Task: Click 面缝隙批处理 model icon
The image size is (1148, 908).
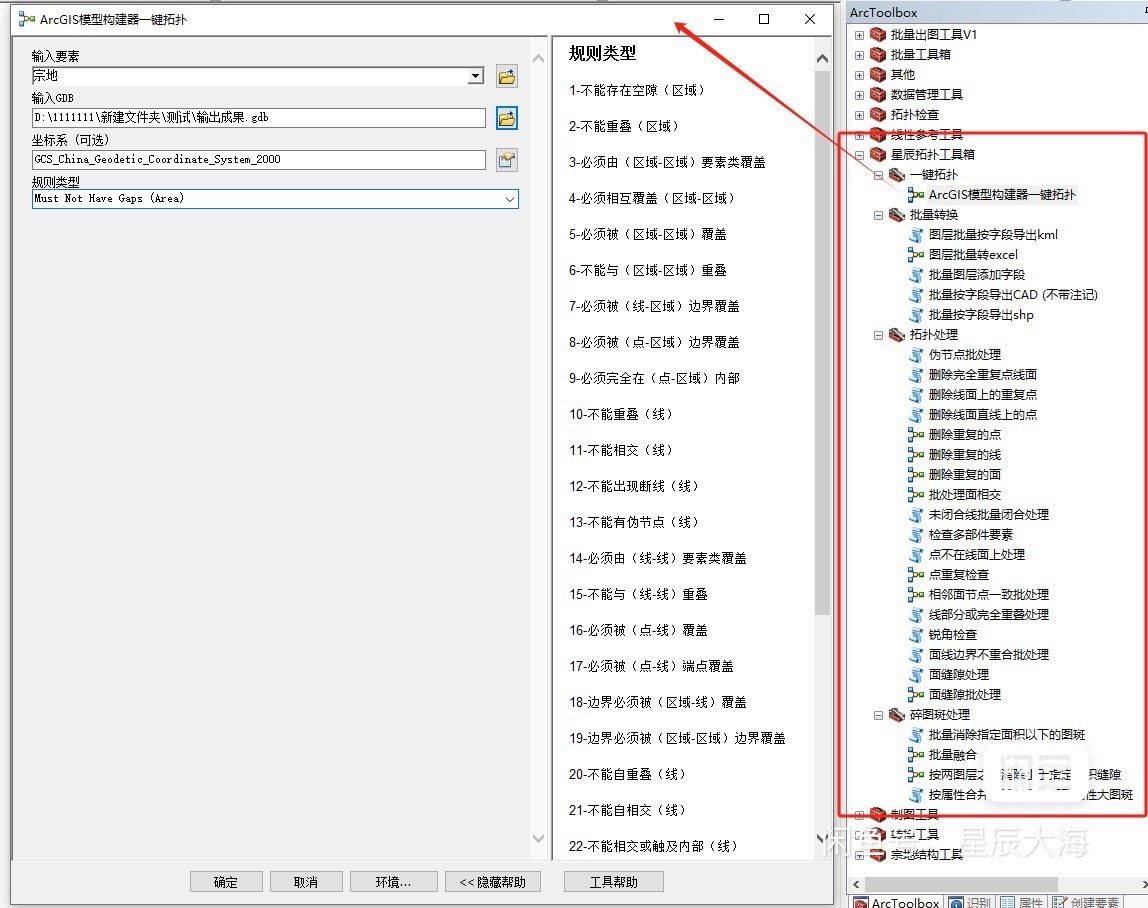Action: tap(916, 695)
